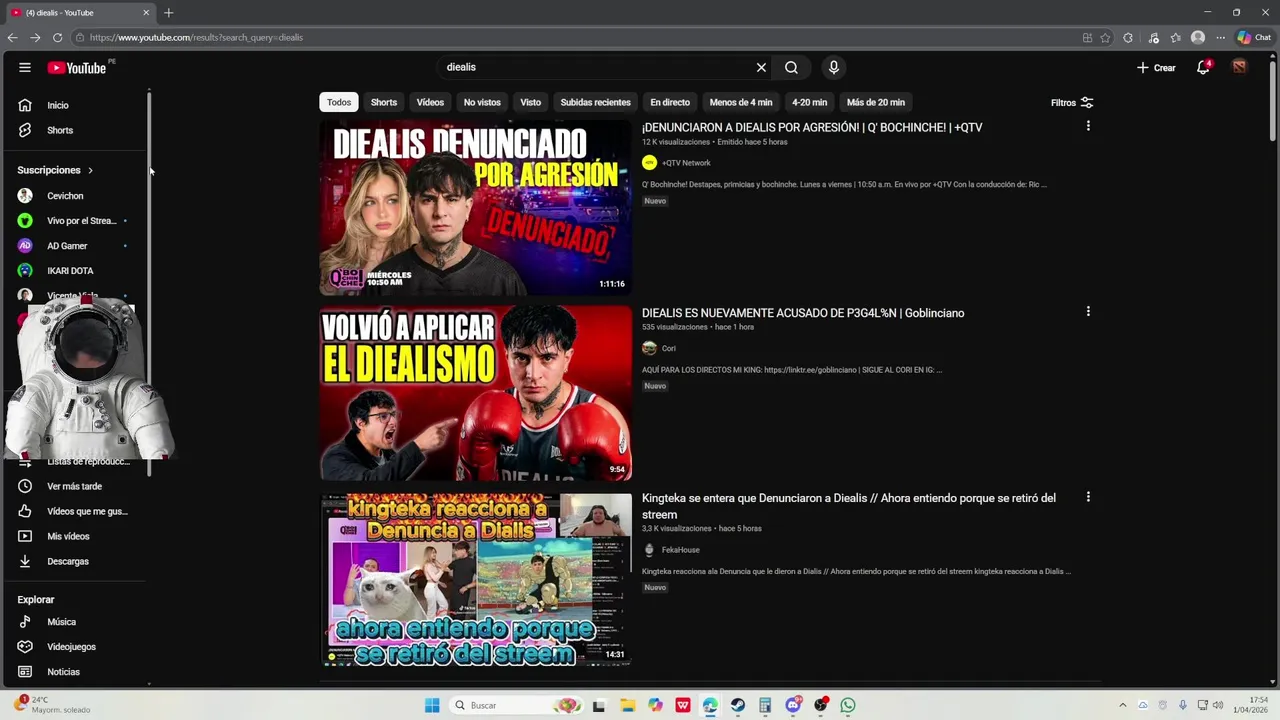The image size is (1280, 720).
Task: Open Cori channel link
Action: click(669, 348)
